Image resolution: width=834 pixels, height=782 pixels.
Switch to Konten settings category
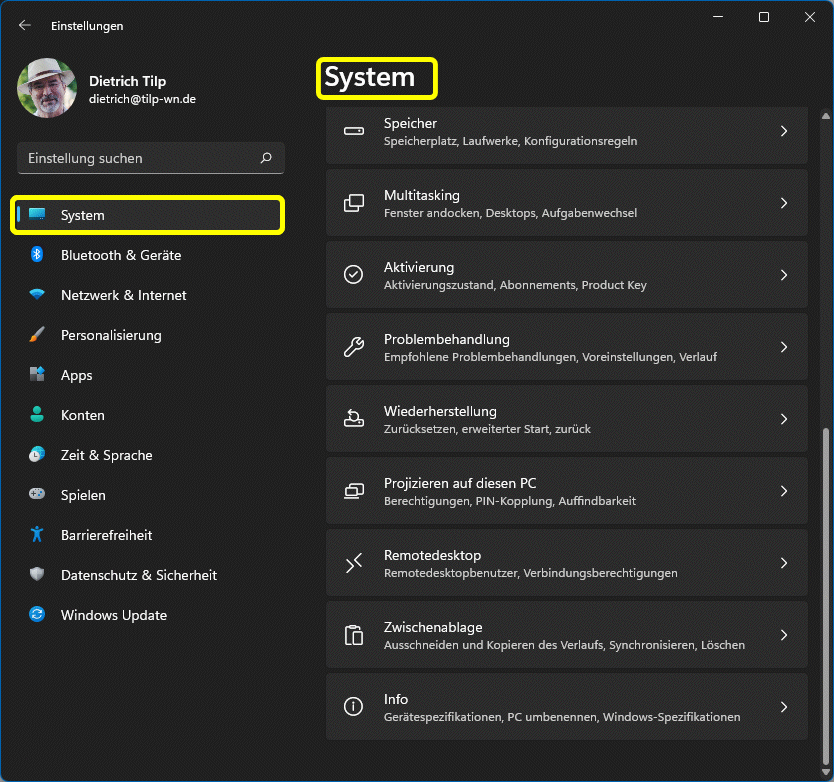82,415
